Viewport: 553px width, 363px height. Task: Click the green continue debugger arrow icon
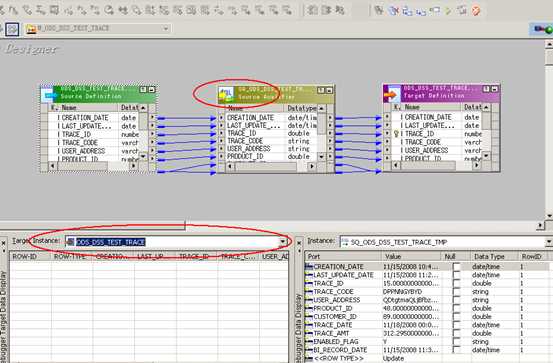point(448,11)
